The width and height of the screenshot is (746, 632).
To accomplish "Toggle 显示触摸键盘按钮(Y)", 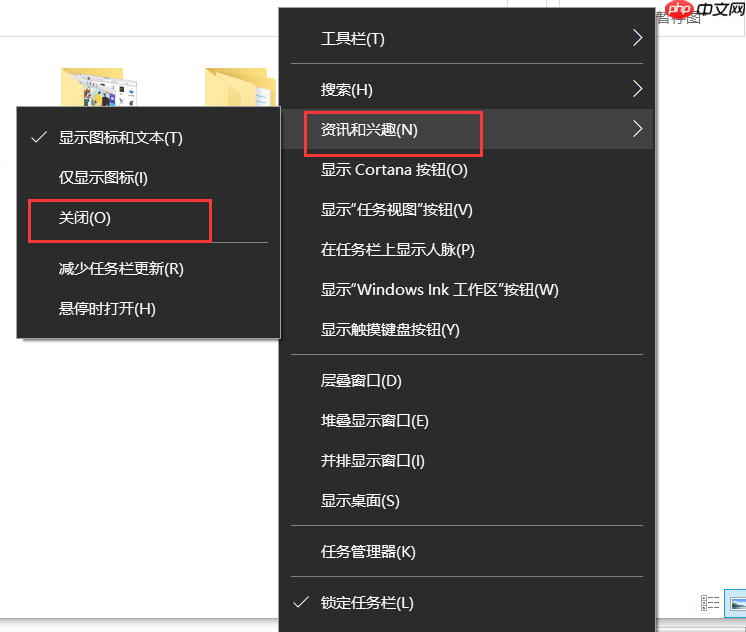I will coord(466,329).
